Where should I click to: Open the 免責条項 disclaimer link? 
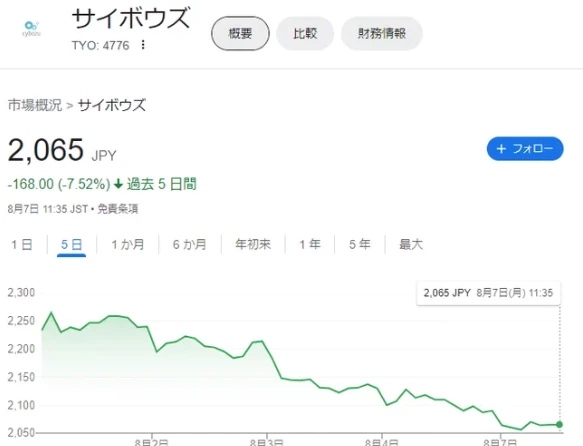tap(117, 209)
